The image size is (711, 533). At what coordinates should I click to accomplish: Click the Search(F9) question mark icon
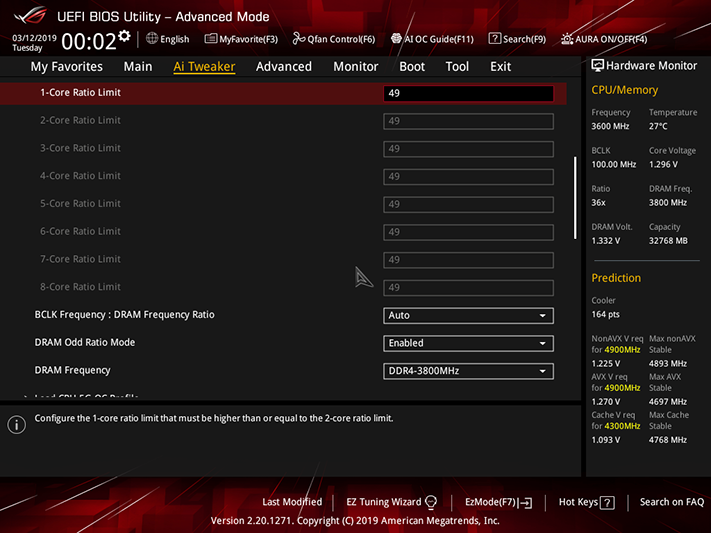coord(494,39)
